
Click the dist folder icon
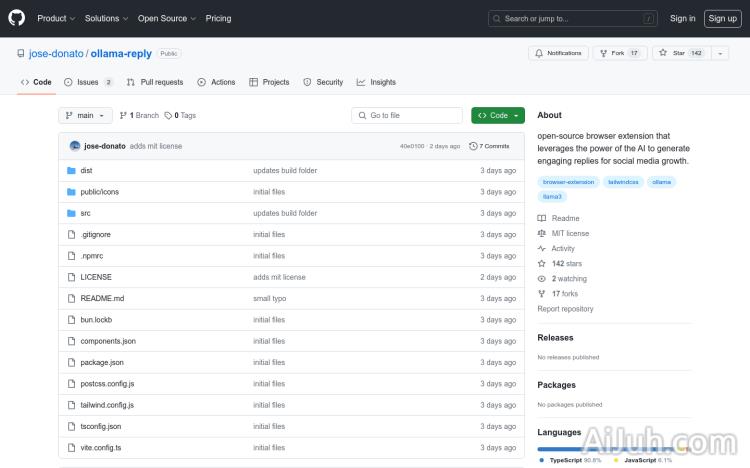point(71,170)
